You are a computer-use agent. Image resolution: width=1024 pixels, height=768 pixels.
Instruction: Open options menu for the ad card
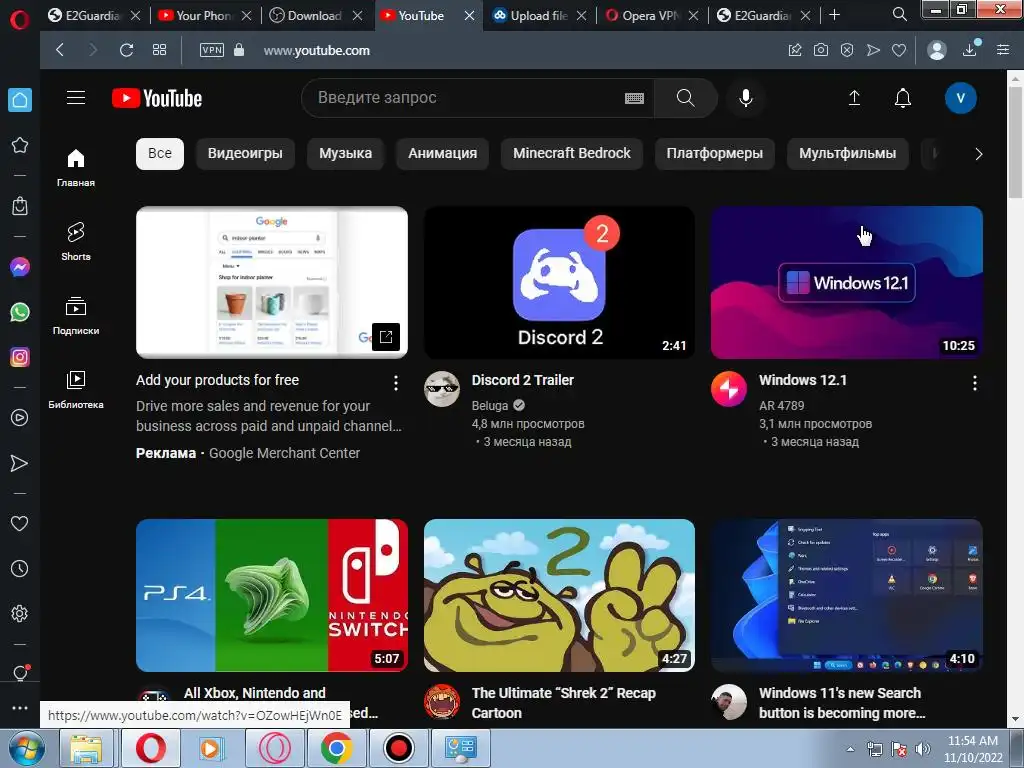(396, 383)
